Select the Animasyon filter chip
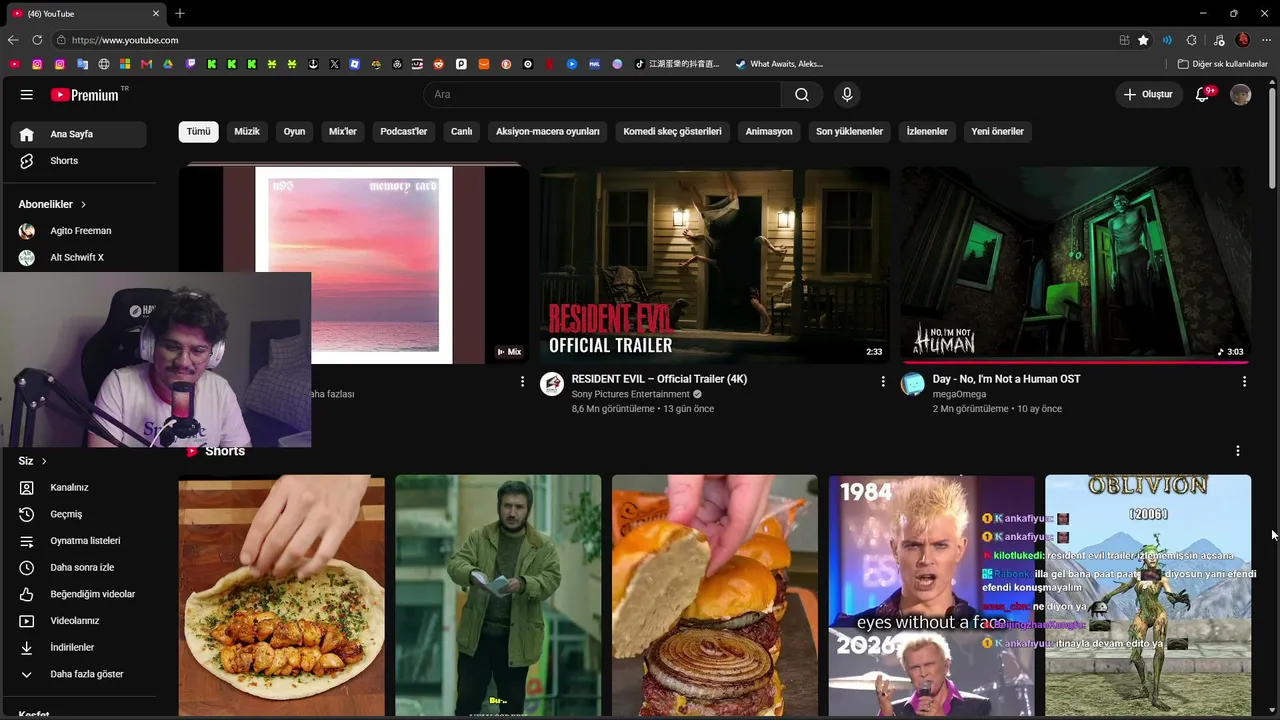Viewport: 1280px width, 720px height. [769, 131]
